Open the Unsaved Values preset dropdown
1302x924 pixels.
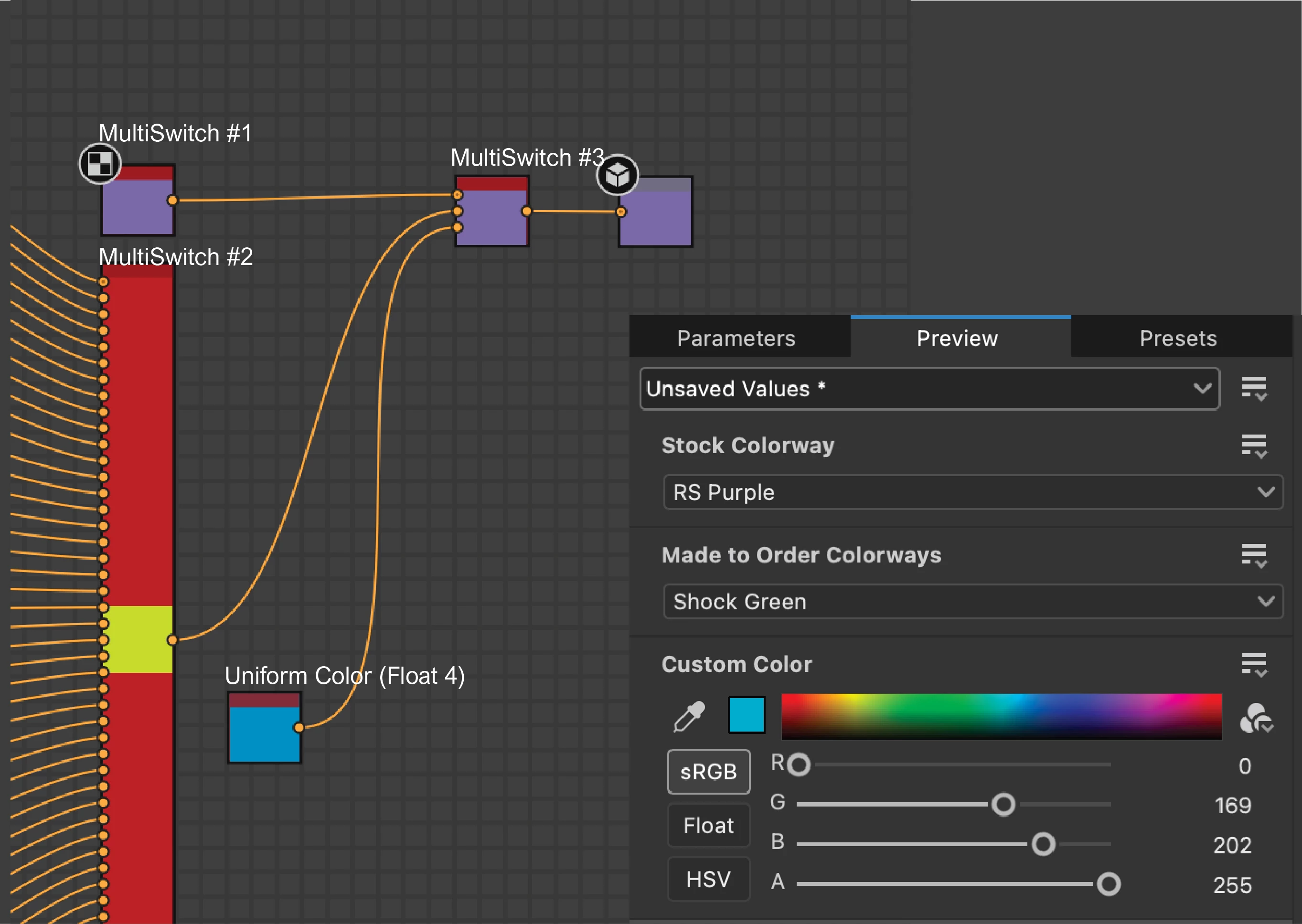tap(928, 389)
